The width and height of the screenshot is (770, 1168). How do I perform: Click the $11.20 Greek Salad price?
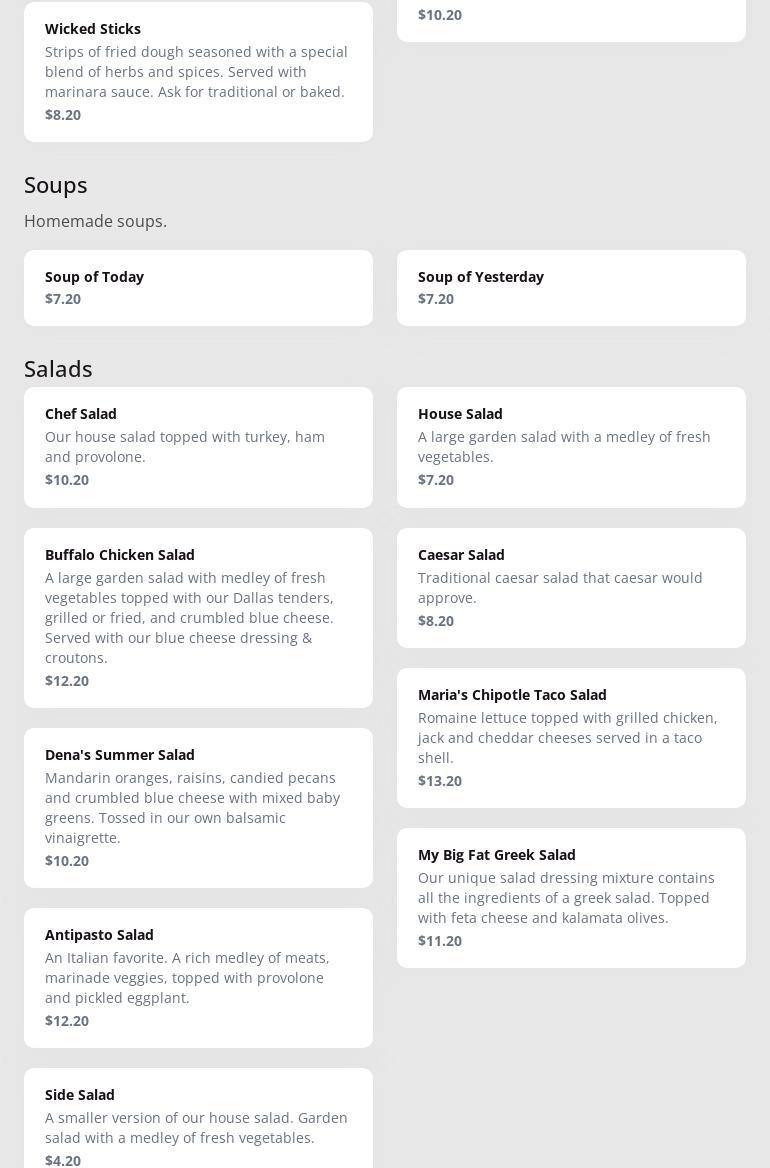point(440,941)
